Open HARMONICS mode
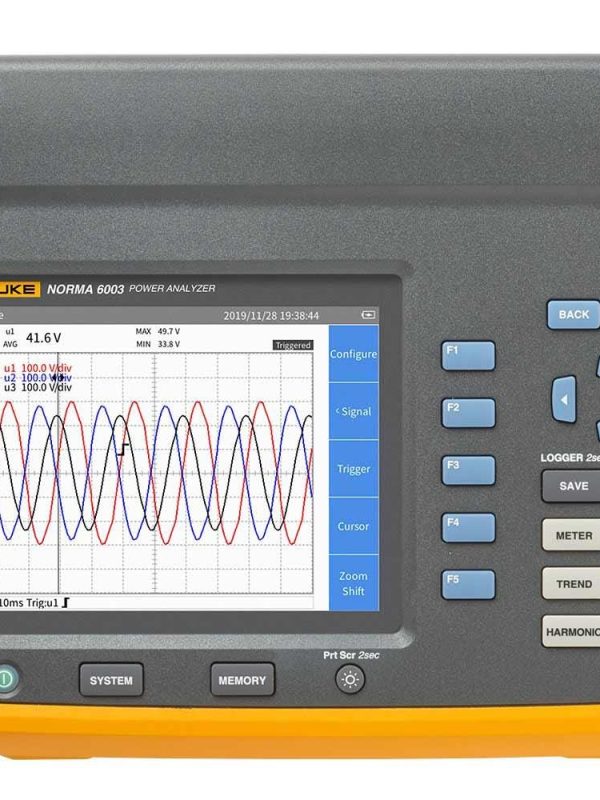 pos(571,632)
